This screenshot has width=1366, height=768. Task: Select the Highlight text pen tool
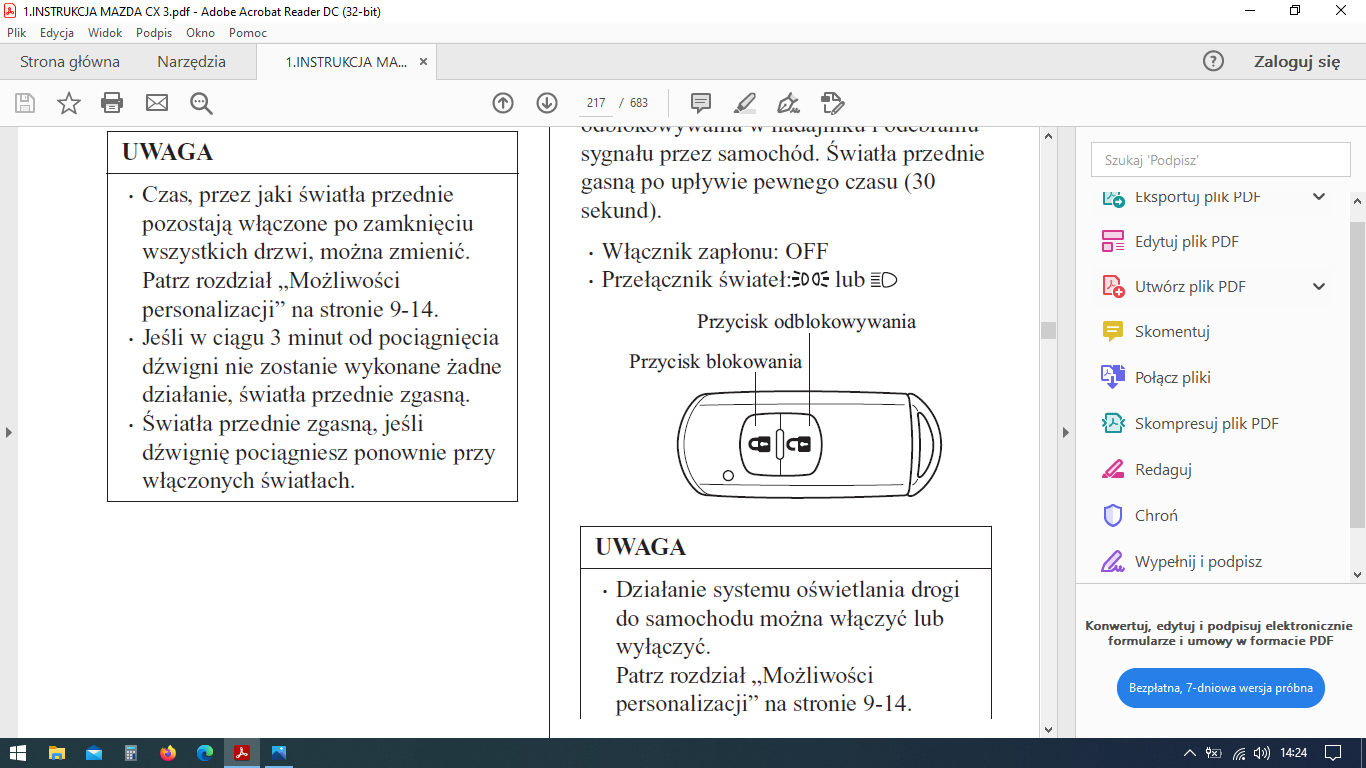tap(745, 103)
